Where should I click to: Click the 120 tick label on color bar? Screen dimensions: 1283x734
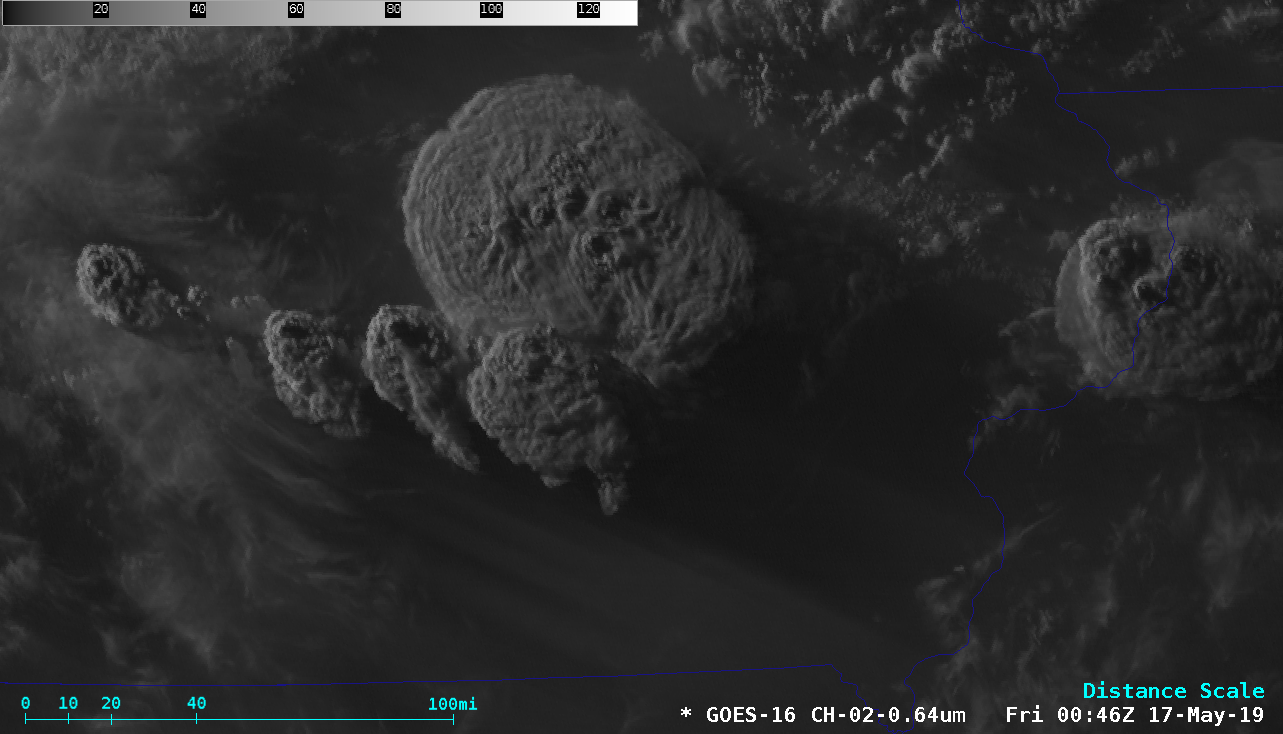[589, 9]
